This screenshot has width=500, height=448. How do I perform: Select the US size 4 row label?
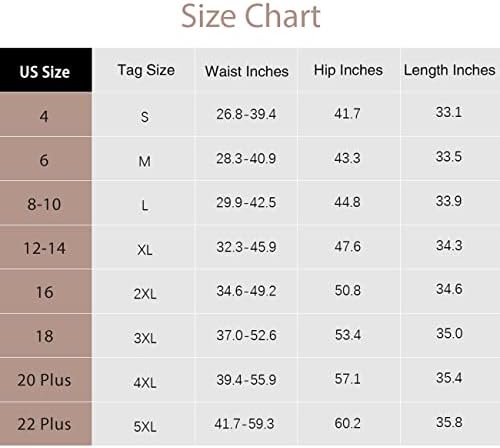(46, 114)
